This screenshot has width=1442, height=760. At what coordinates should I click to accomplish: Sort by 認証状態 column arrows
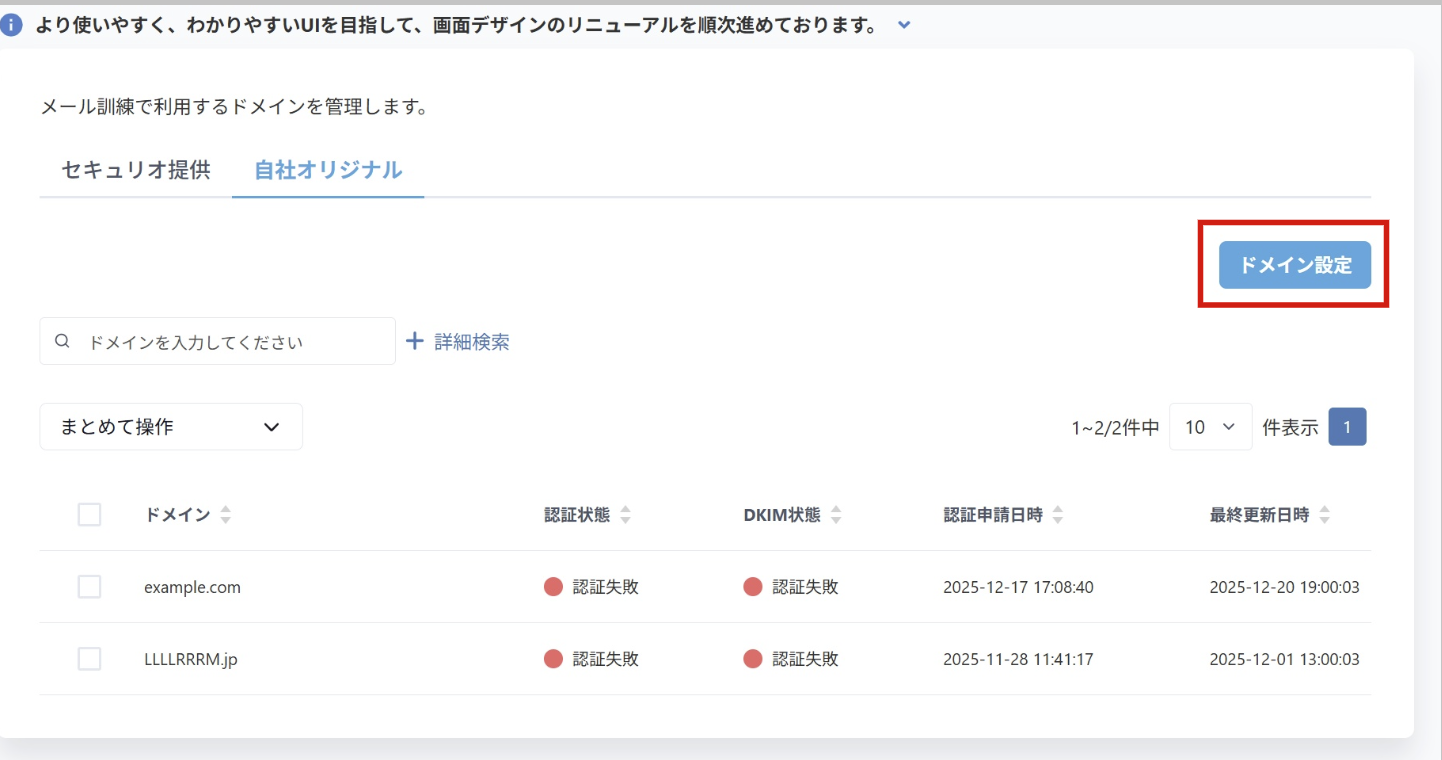tap(626, 515)
